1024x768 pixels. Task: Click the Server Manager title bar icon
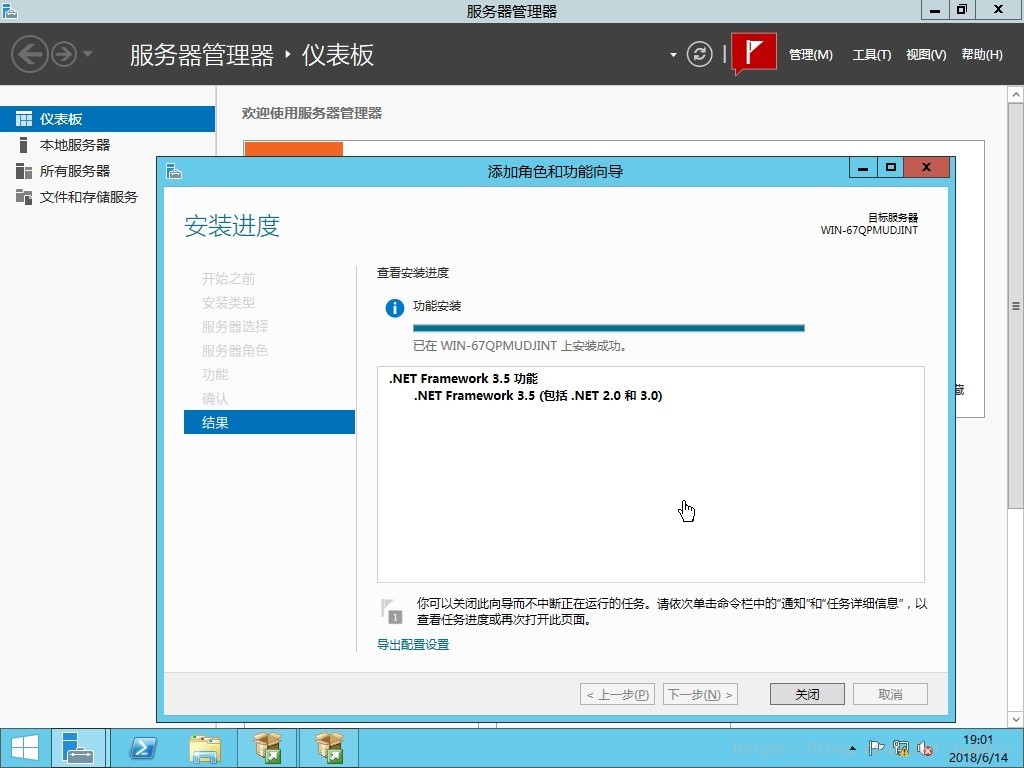[10, 10]
